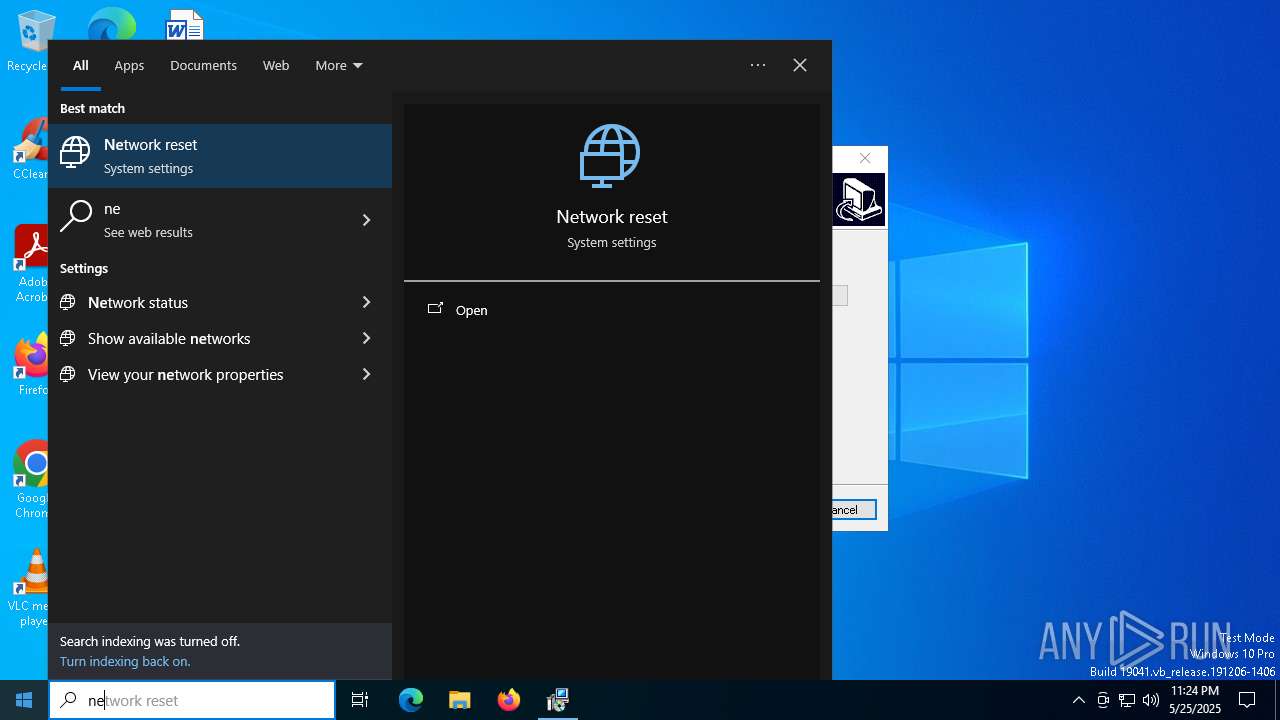Click the installer app icon on the taskbar
This screenshot has width=1280, height=720.
tap(558, 700)
